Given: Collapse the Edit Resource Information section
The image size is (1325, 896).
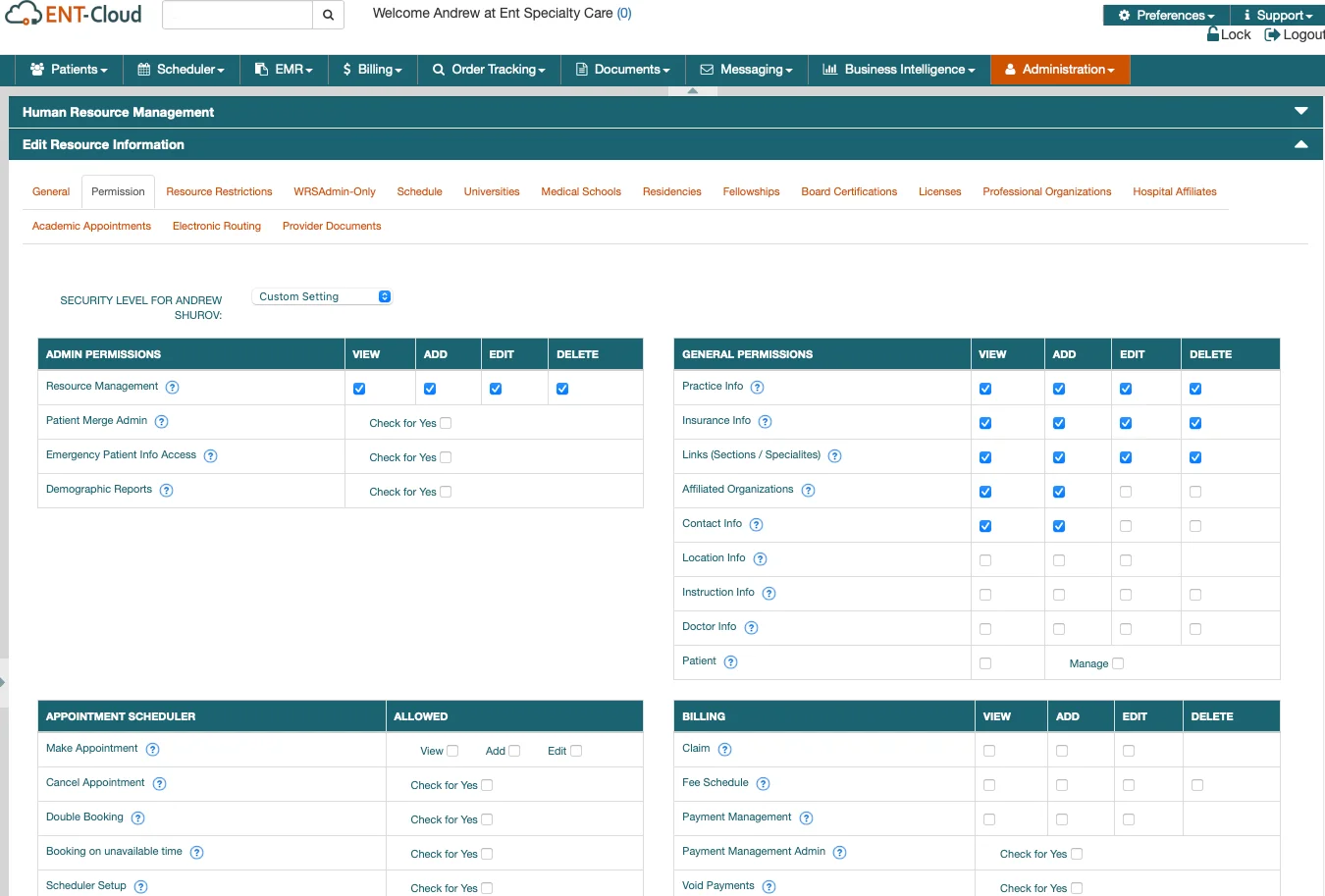Looking at the screenshot, I should point(1300,144).
